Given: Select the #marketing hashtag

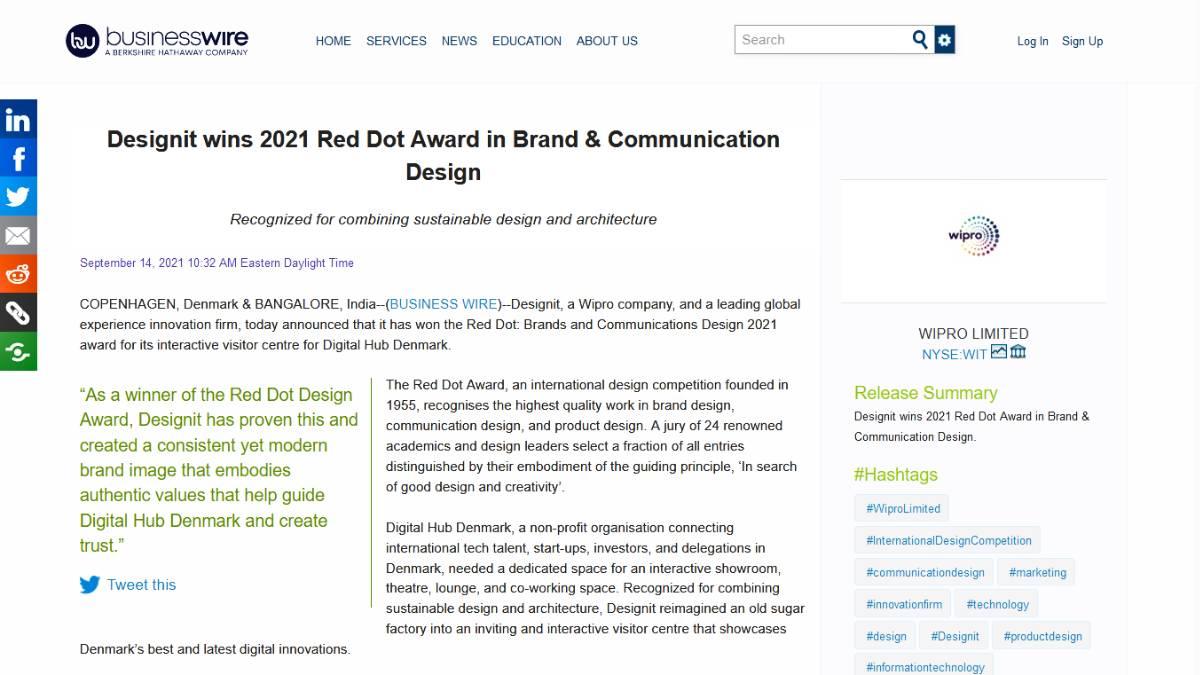Looking at the screenshot, I should (x=1037, y=572).
